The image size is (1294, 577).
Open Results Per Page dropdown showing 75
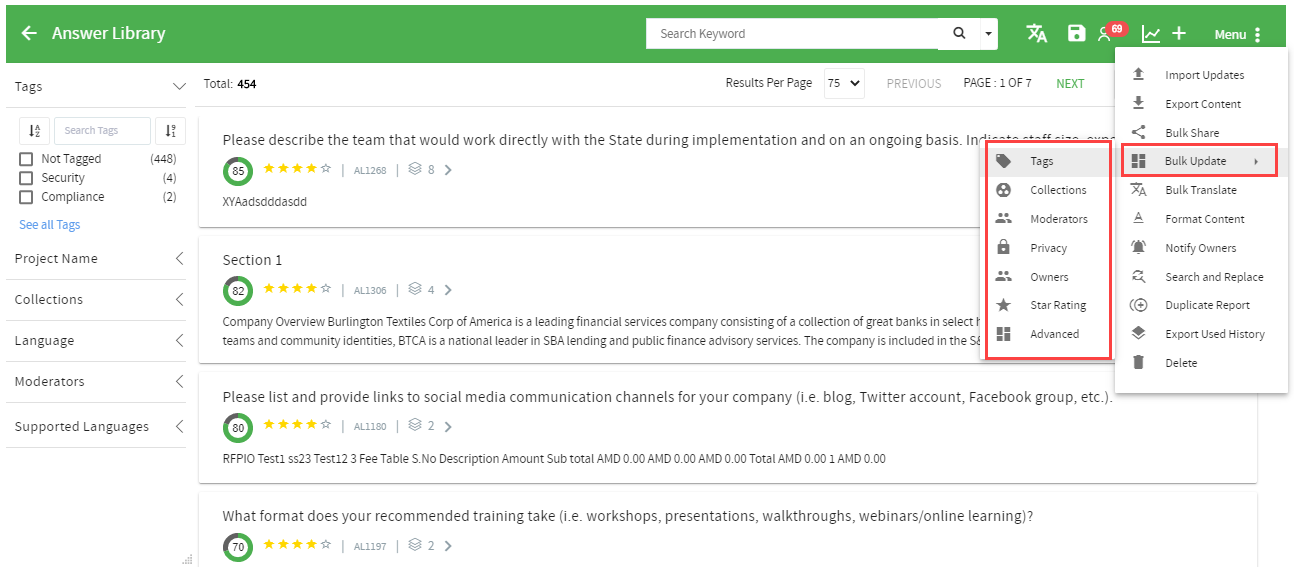click(844, 84)
